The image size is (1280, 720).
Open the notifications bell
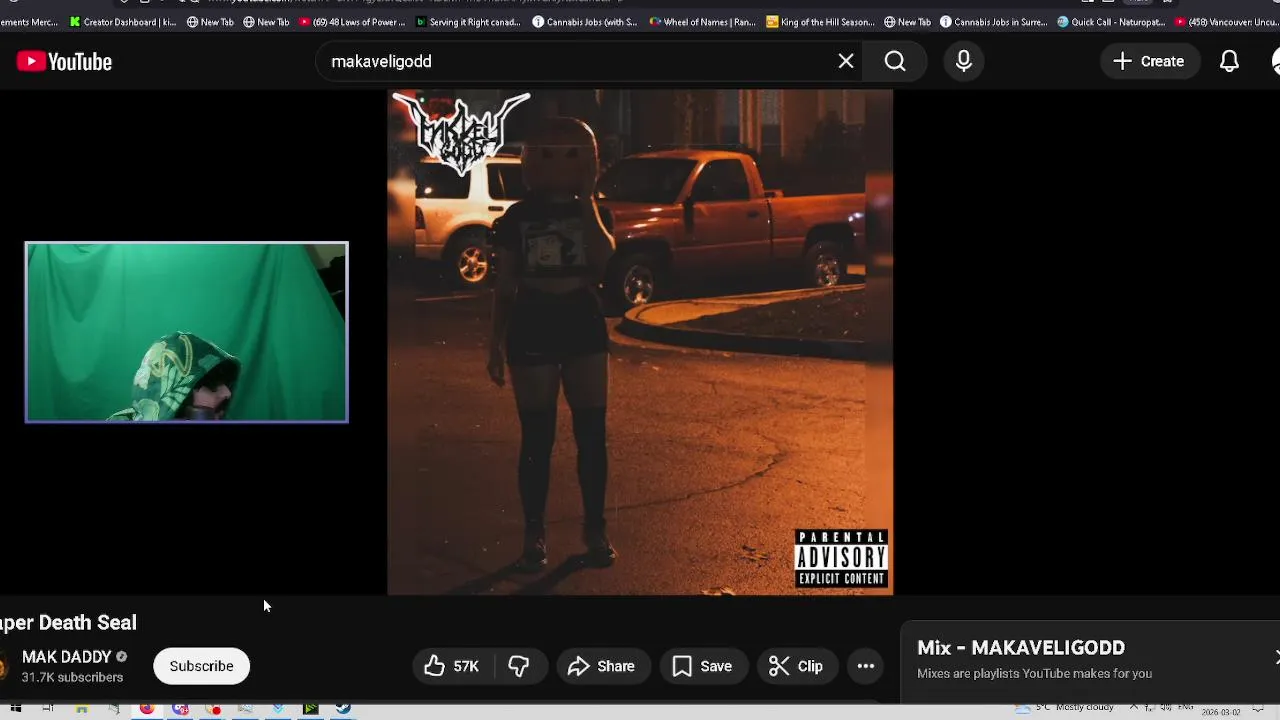[1229, 61]
